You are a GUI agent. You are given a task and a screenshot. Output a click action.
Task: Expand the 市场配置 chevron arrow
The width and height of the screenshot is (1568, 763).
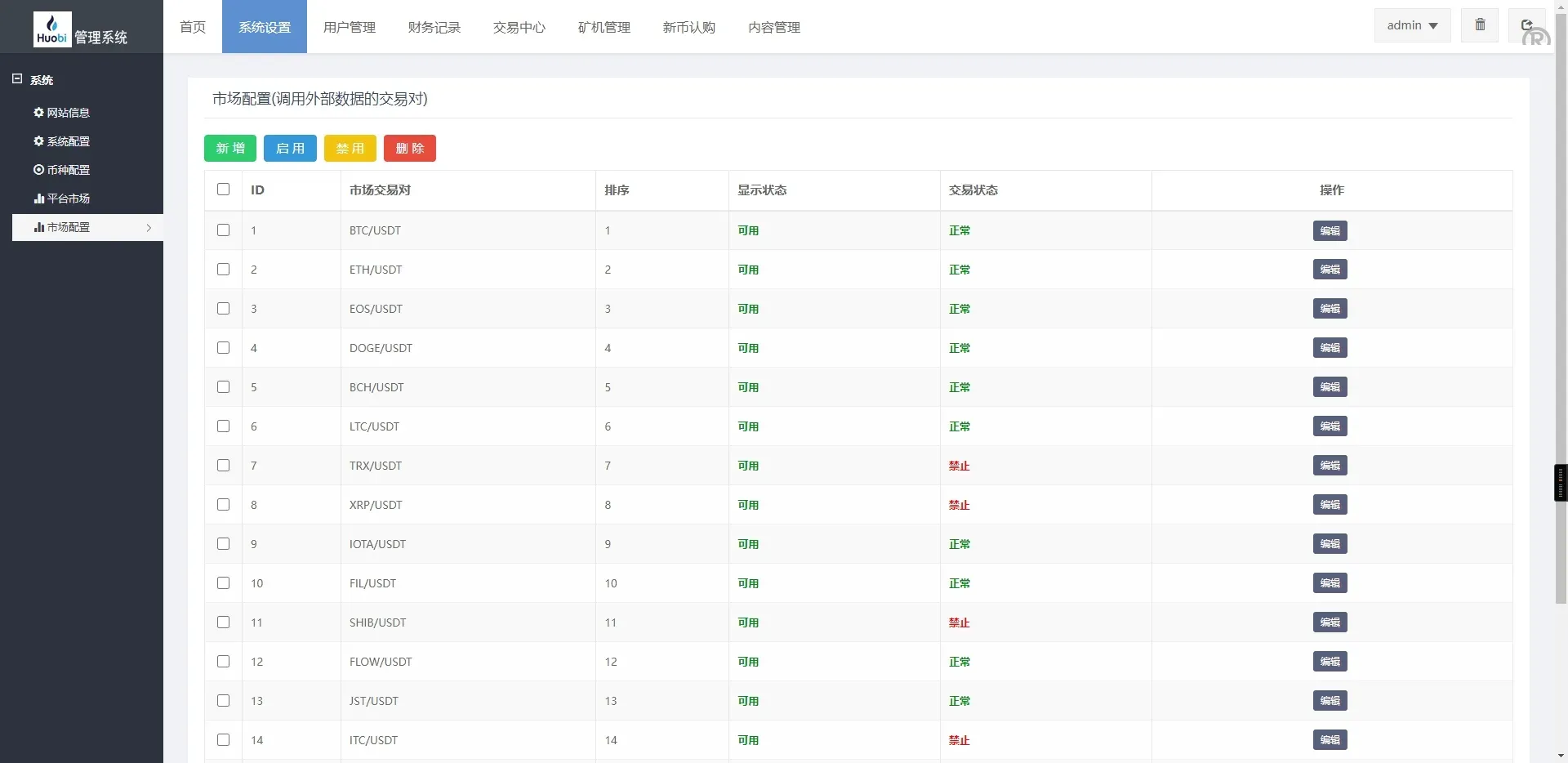149,228
